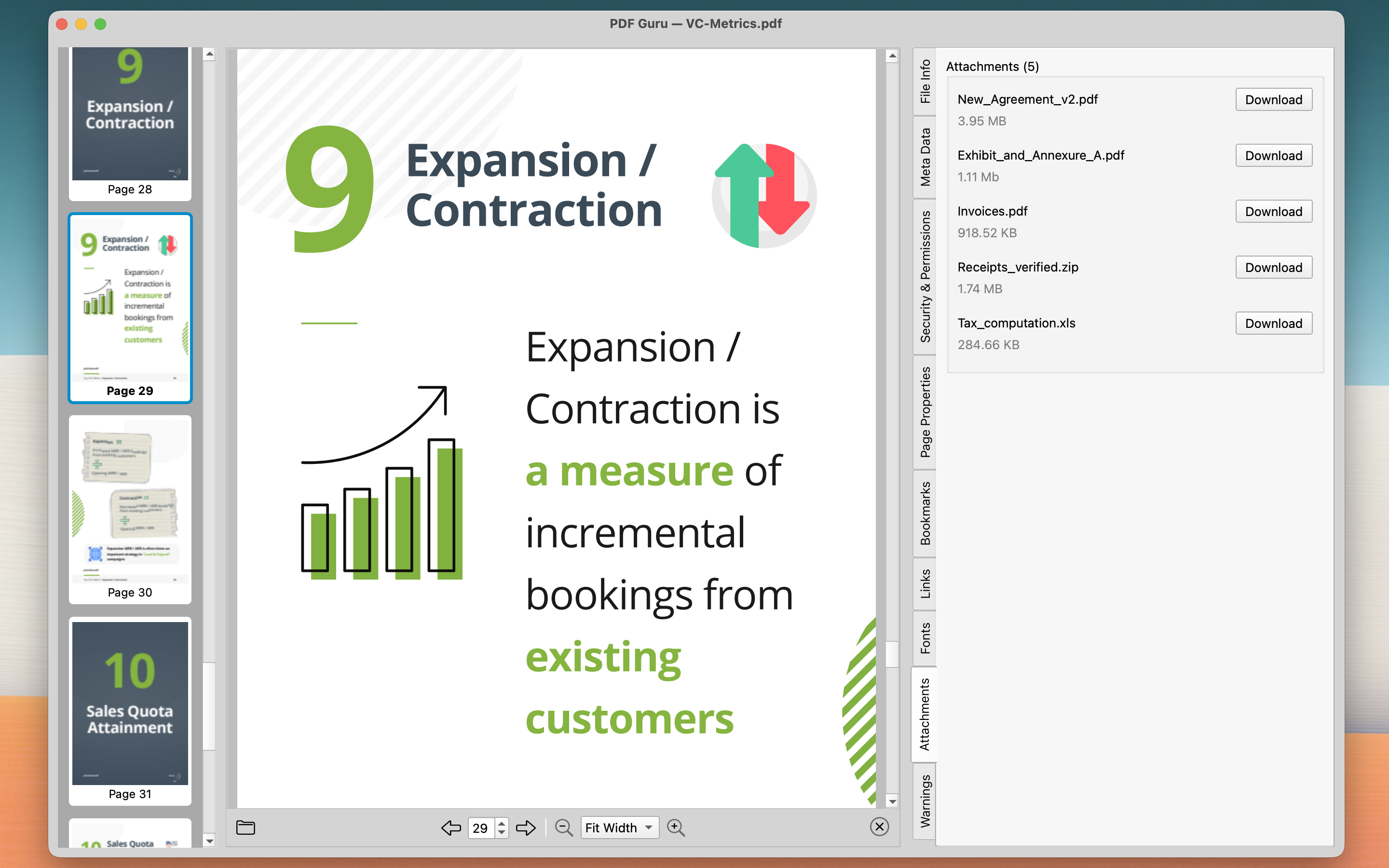Click the zoom in magnifier icon
This screenshot has width=1389, height=868.
point(676,827)
